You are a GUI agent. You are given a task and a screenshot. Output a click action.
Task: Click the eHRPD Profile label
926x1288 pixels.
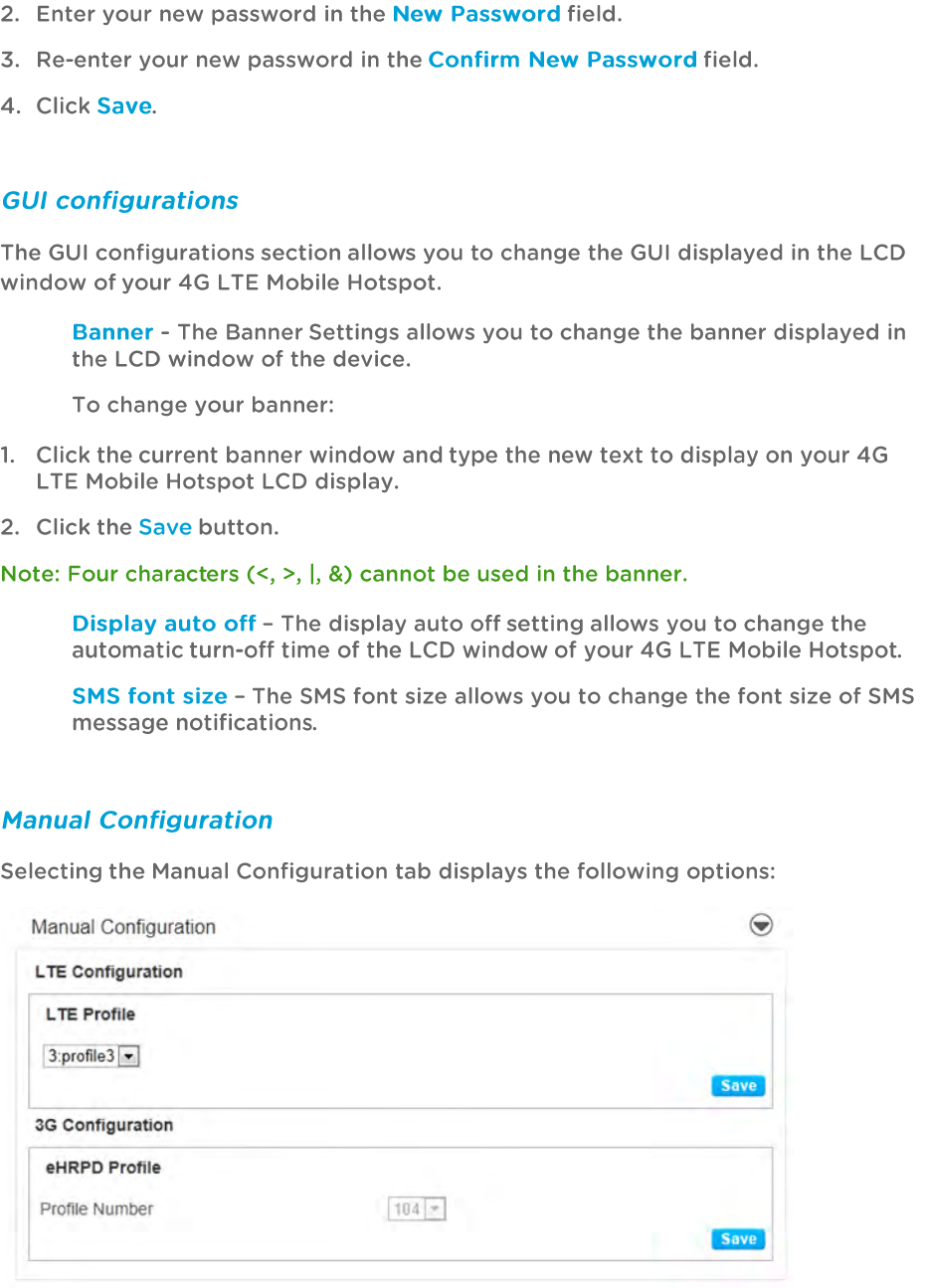(102, 1168)
